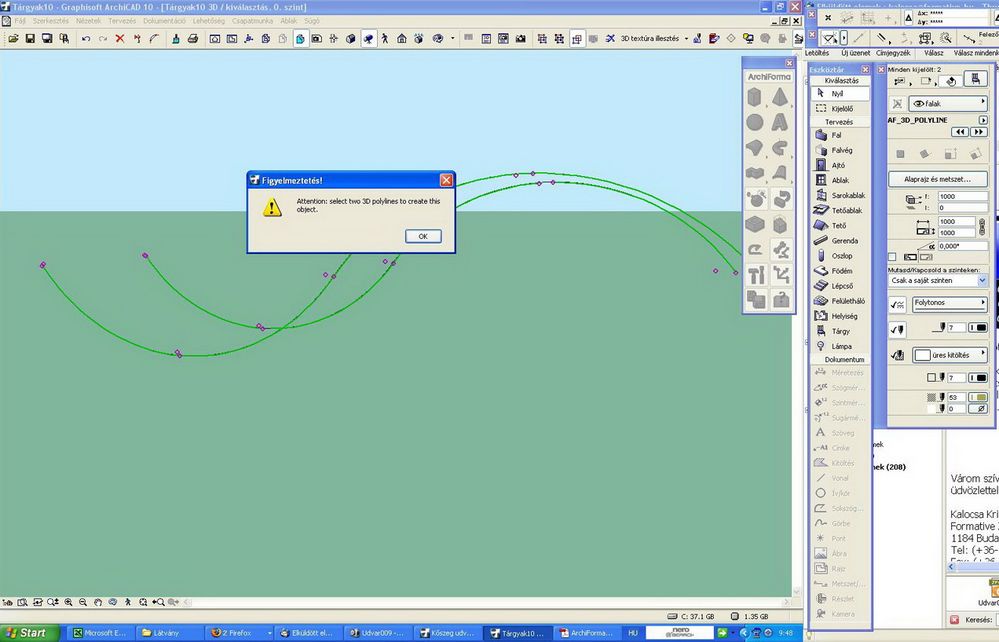The height and width of the screenshot is (642, 999).
Task: Select the Lámpa lamp tool
Action: click(x=840, y=346)
